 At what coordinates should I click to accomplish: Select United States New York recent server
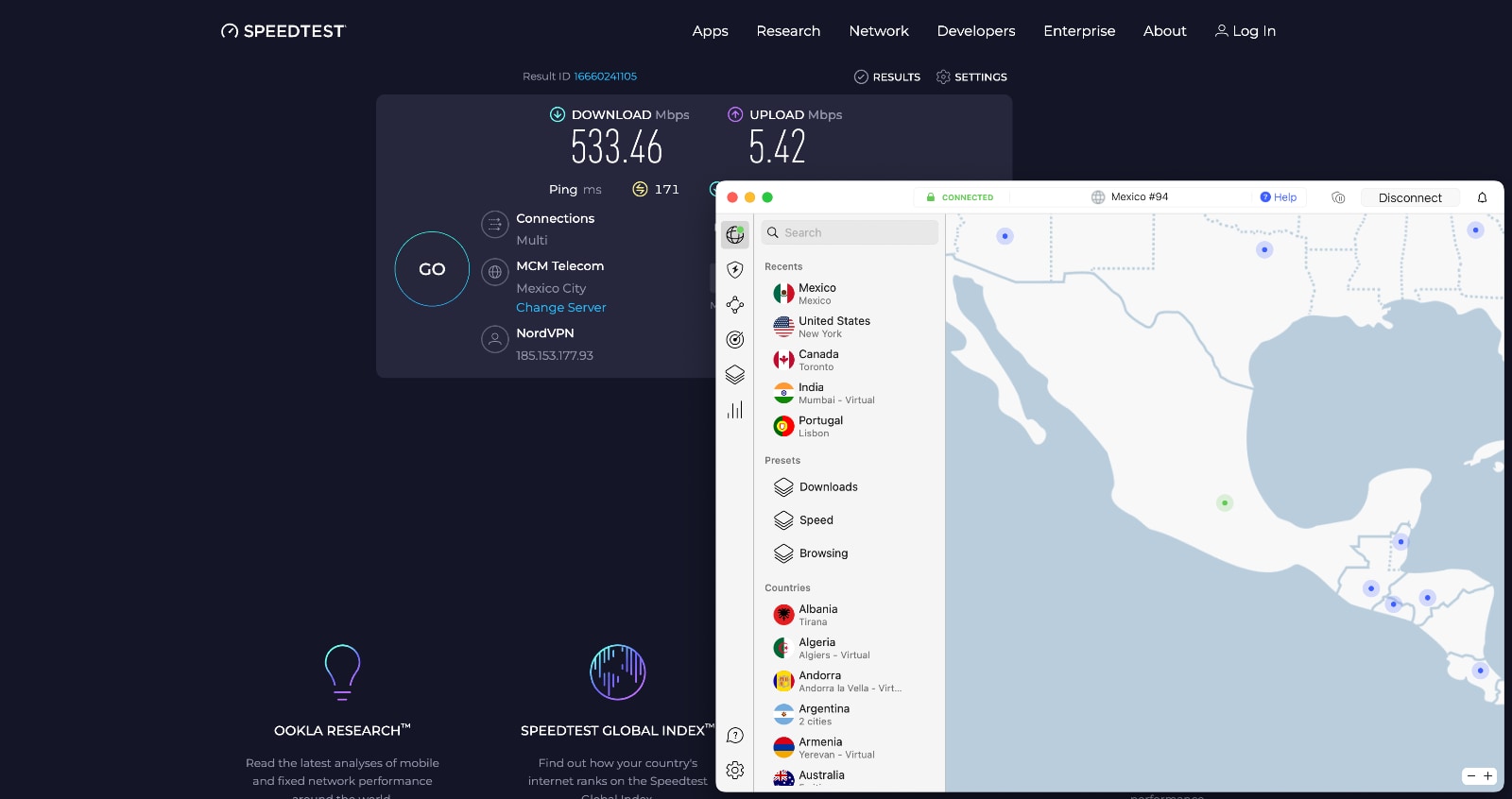[x=849, y=327]
